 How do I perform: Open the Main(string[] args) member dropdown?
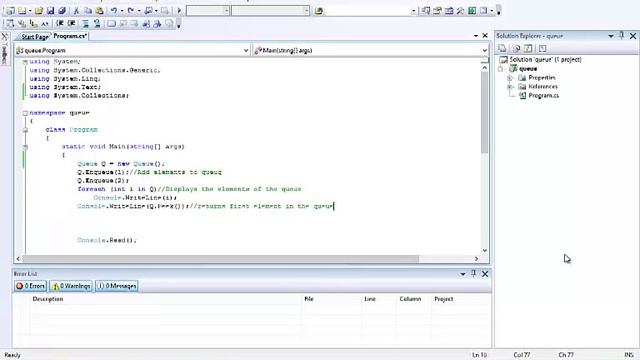(484, 51)
